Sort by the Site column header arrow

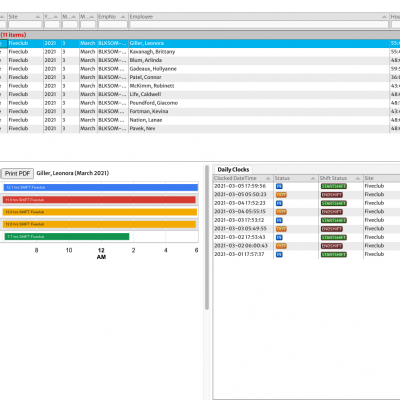pyautogui.click(x=38, y=17)
